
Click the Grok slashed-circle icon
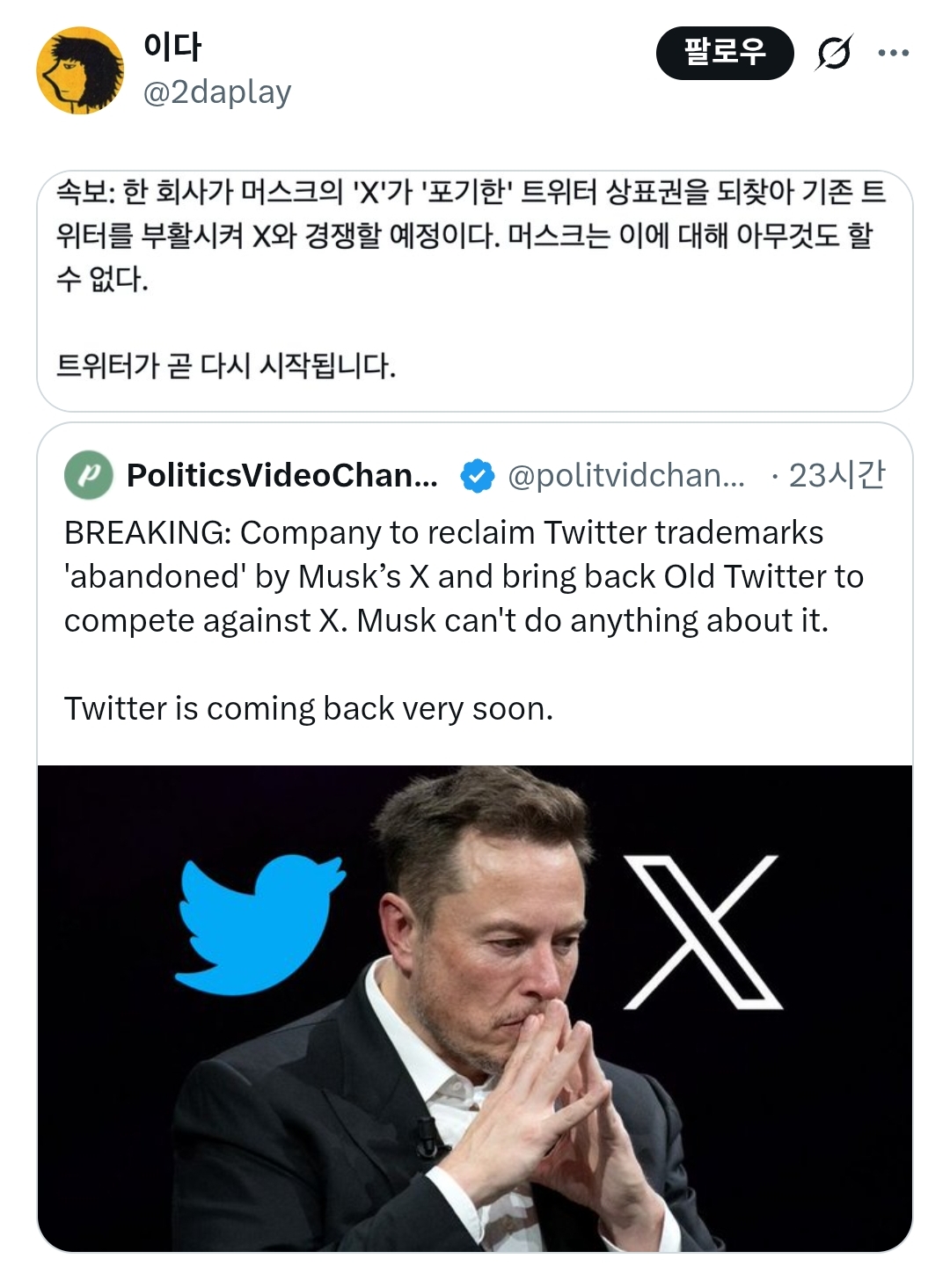[833, 53]
